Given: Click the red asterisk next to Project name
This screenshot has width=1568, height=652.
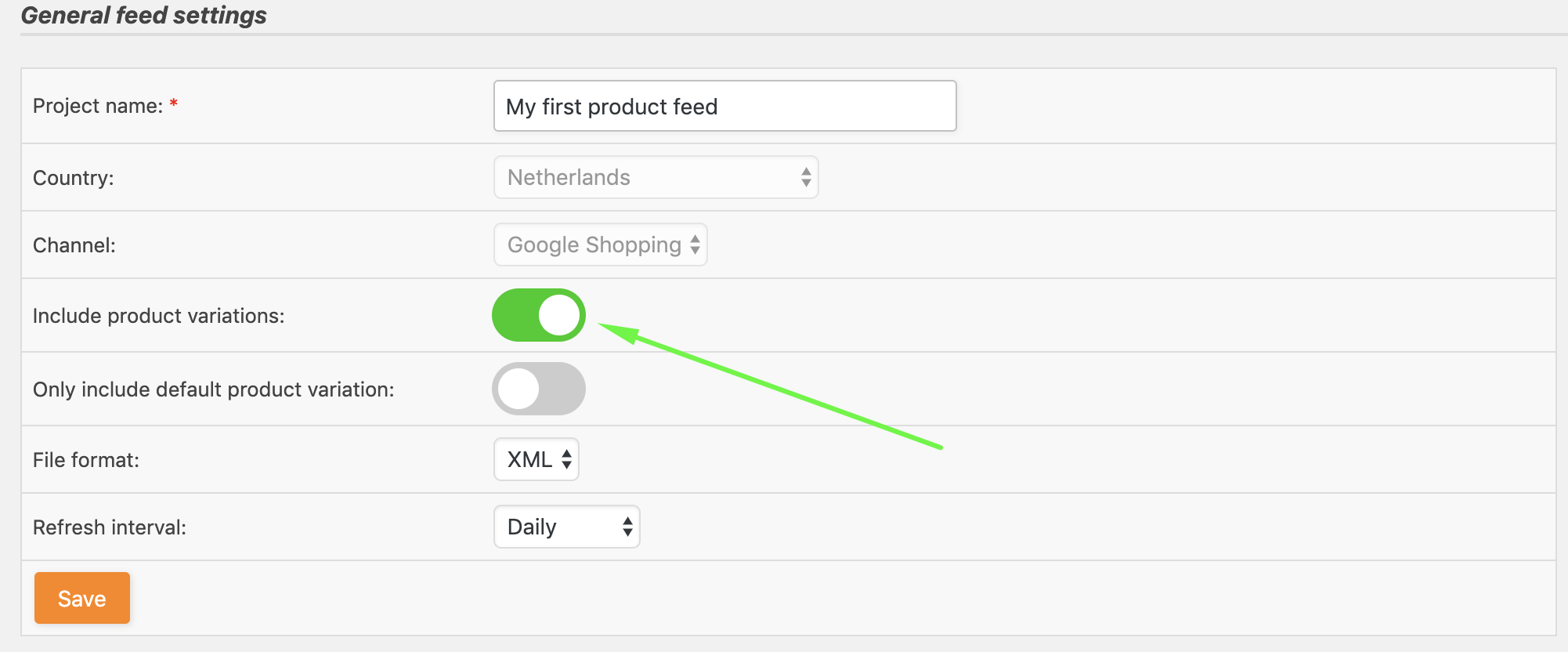Looking at the screenshot, I should (x=174, y=102).
